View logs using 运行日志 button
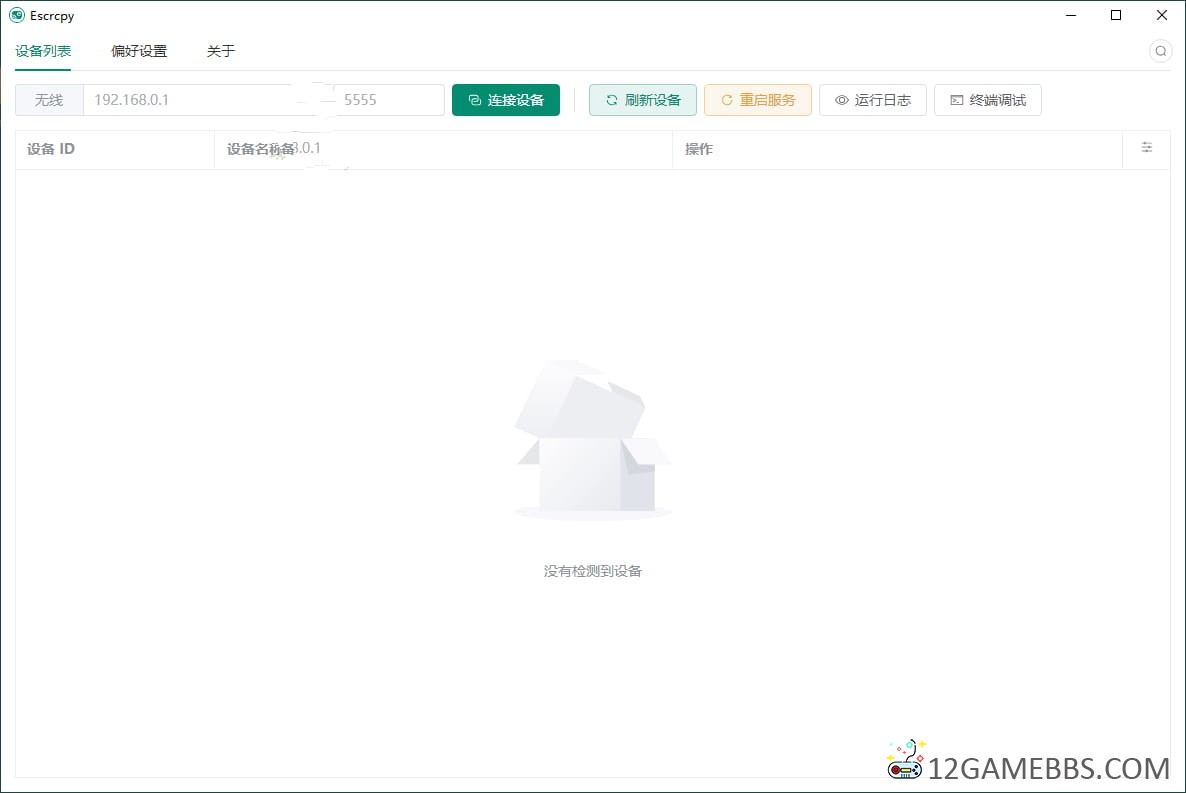Image resolution: width=1186 pixels, height=793 pixels. click(872, 100)
